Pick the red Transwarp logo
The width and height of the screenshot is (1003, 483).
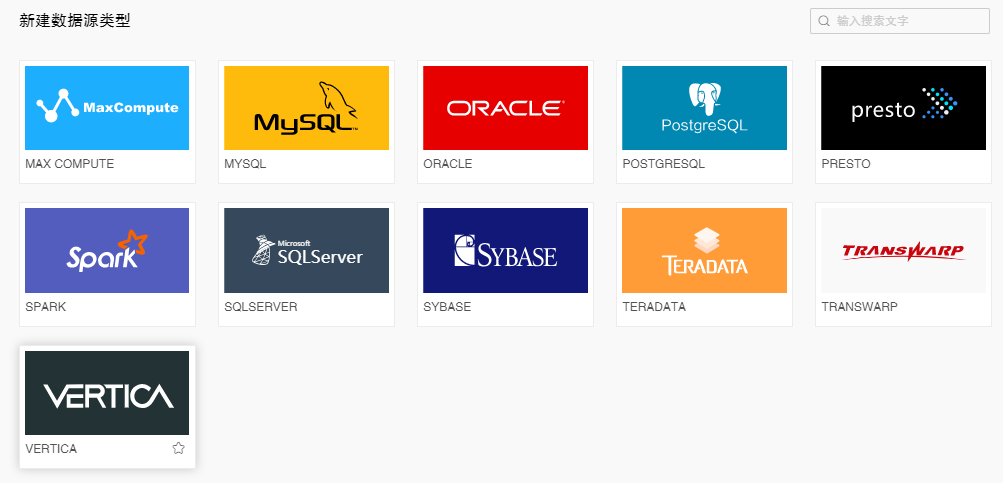903,250
